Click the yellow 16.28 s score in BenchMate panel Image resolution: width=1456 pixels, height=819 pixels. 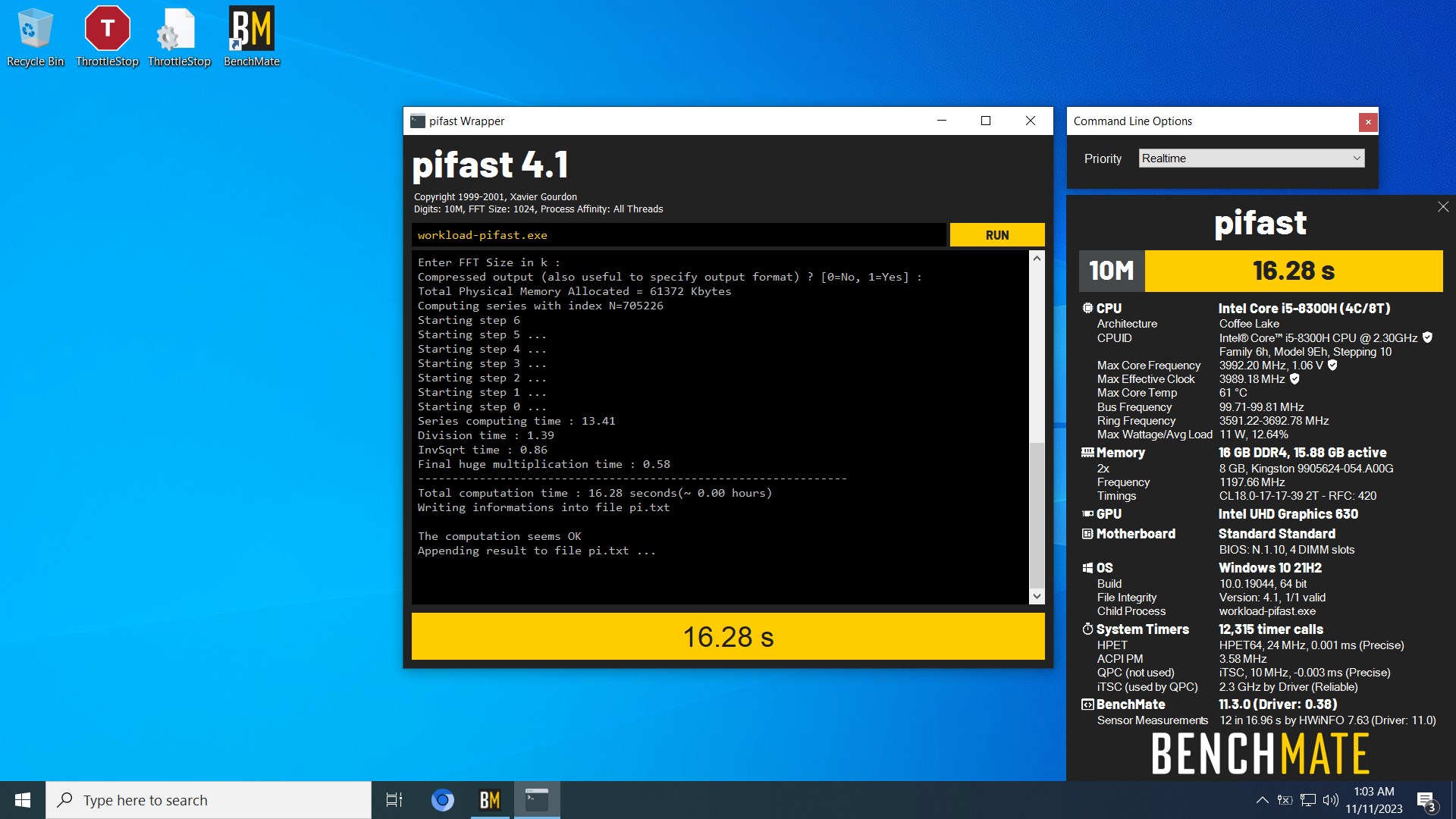1294,271
